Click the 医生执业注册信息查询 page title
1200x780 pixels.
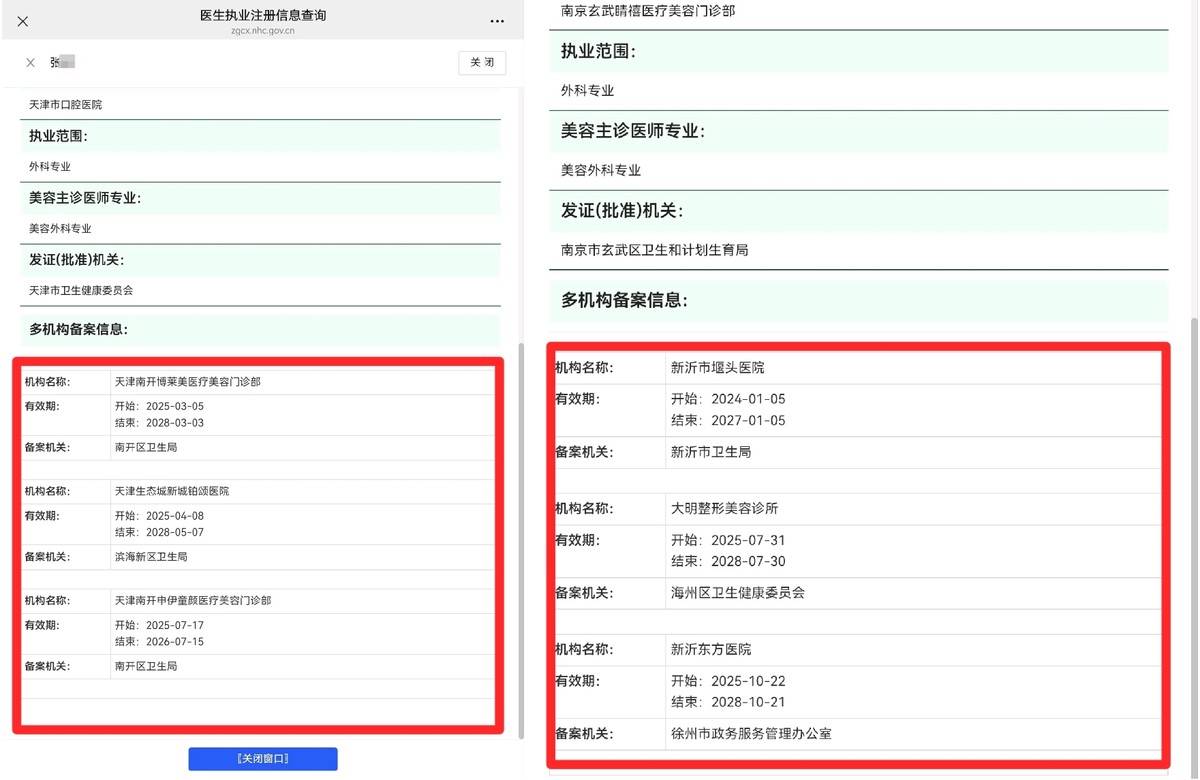coord(263,15)
